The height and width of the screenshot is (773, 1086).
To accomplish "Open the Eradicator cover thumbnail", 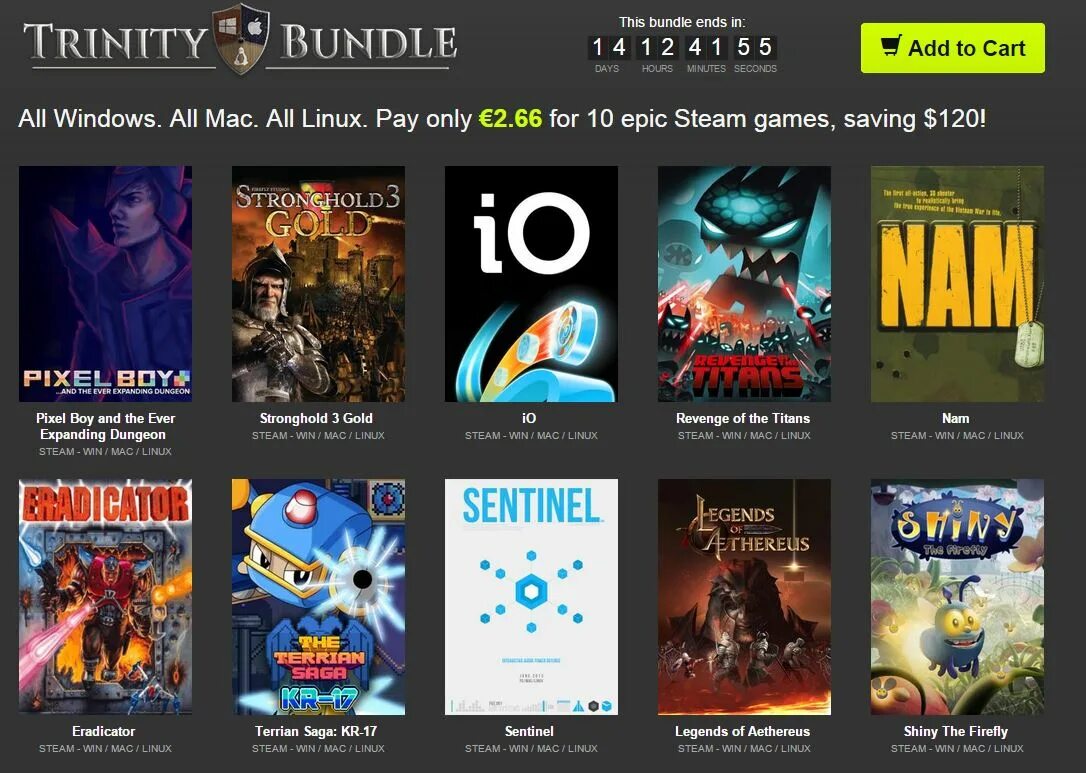I will coord(105,596).
